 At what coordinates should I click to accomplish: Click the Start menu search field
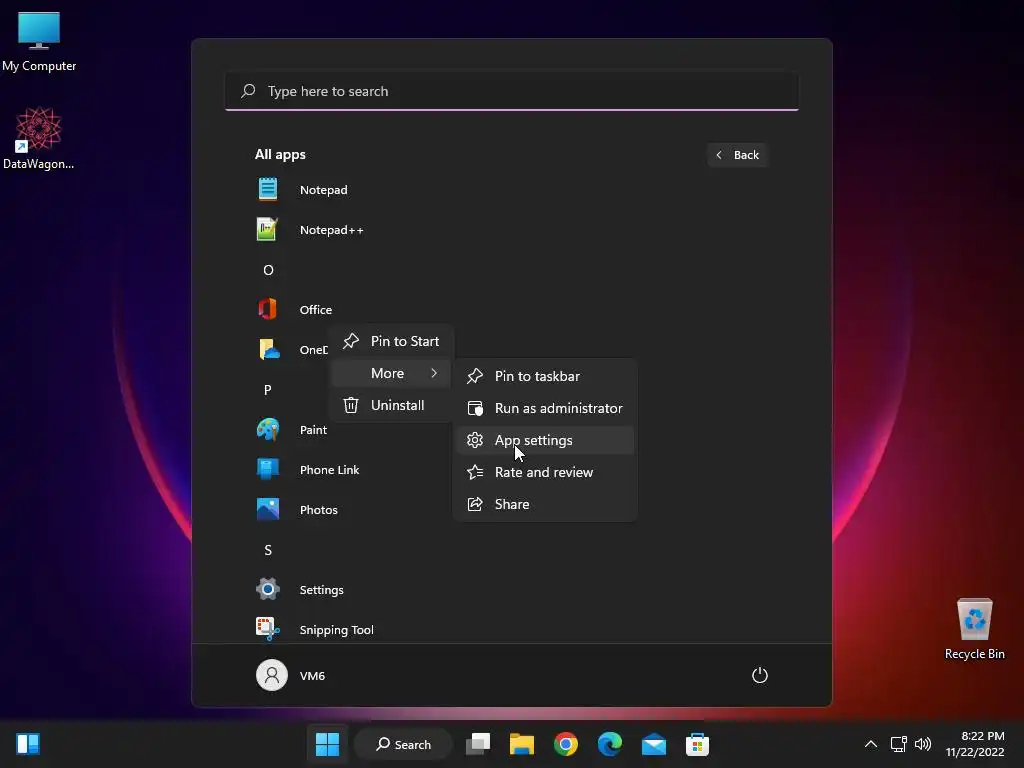click(x=511, y=91)
